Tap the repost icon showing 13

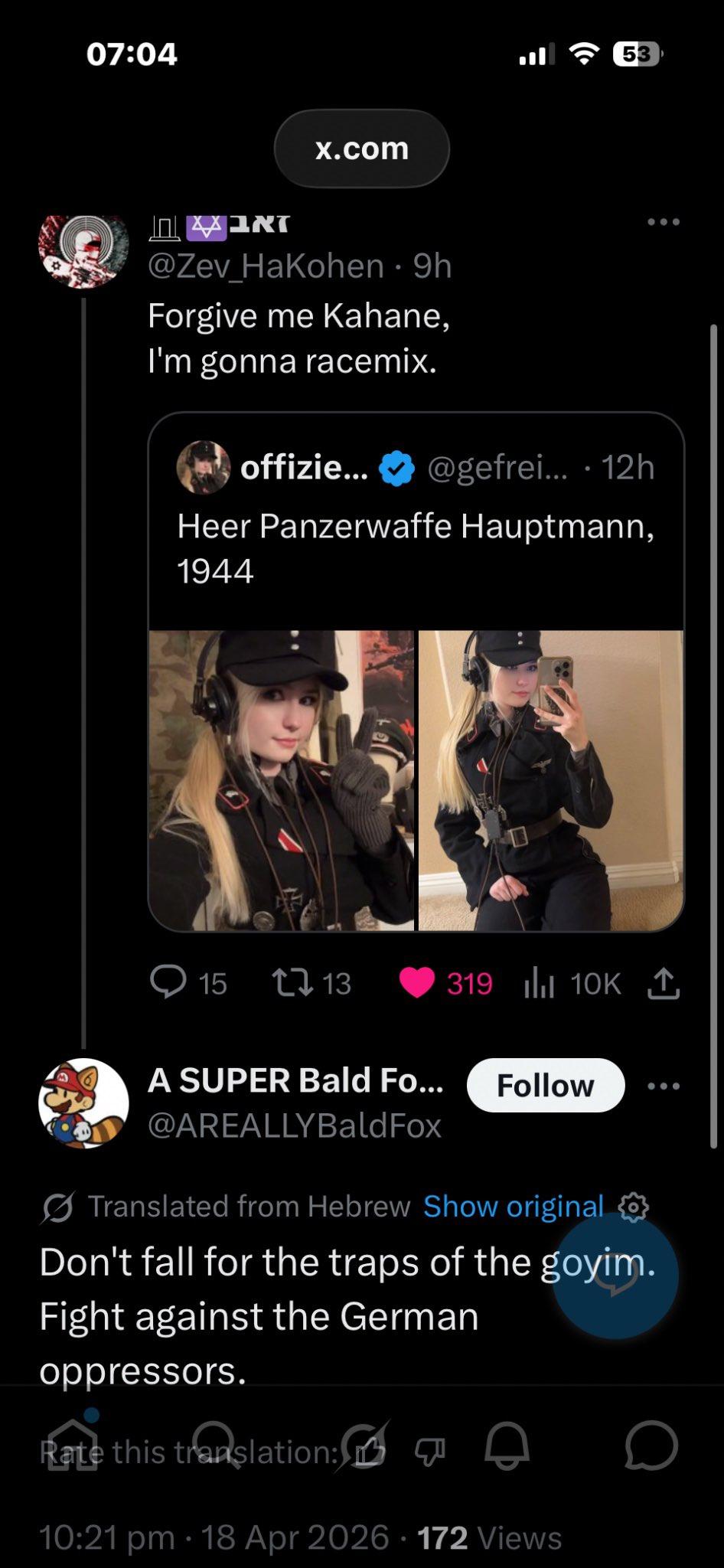[294, 983]
